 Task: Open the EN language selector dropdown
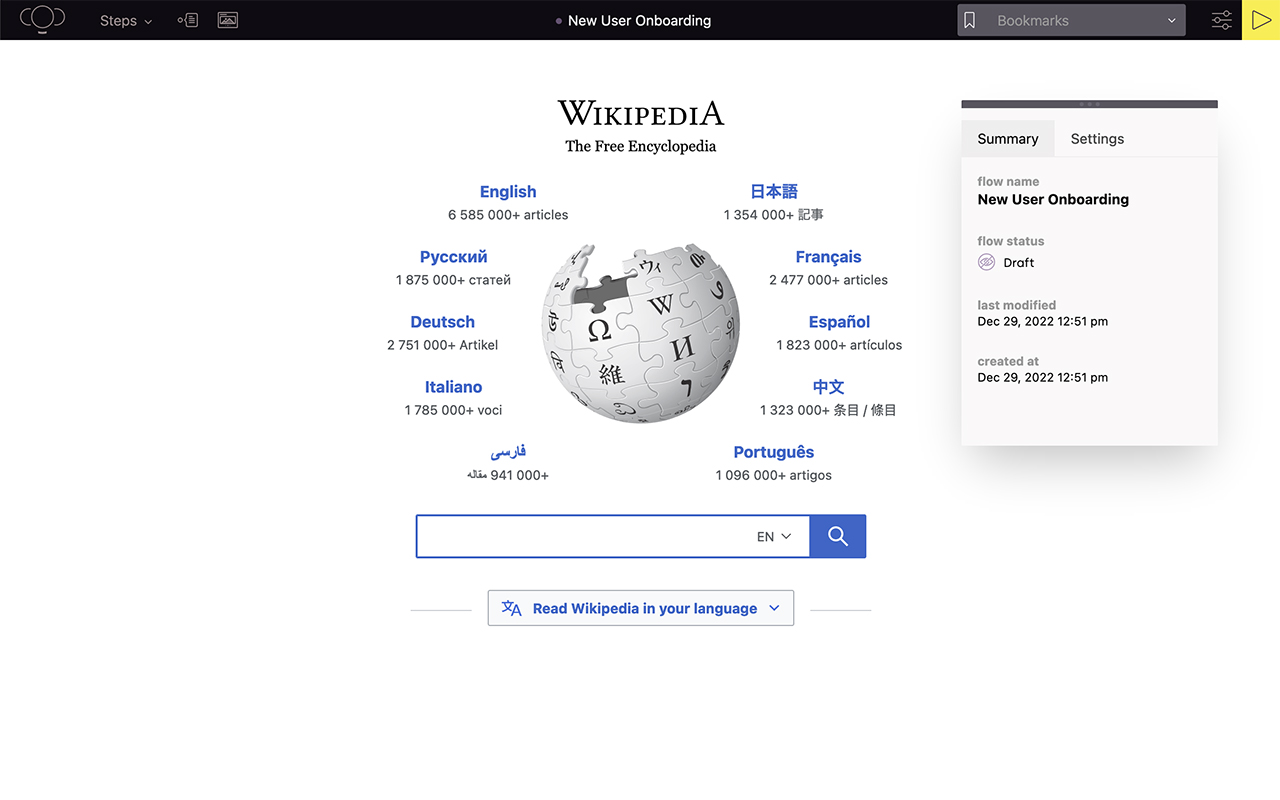774,536
